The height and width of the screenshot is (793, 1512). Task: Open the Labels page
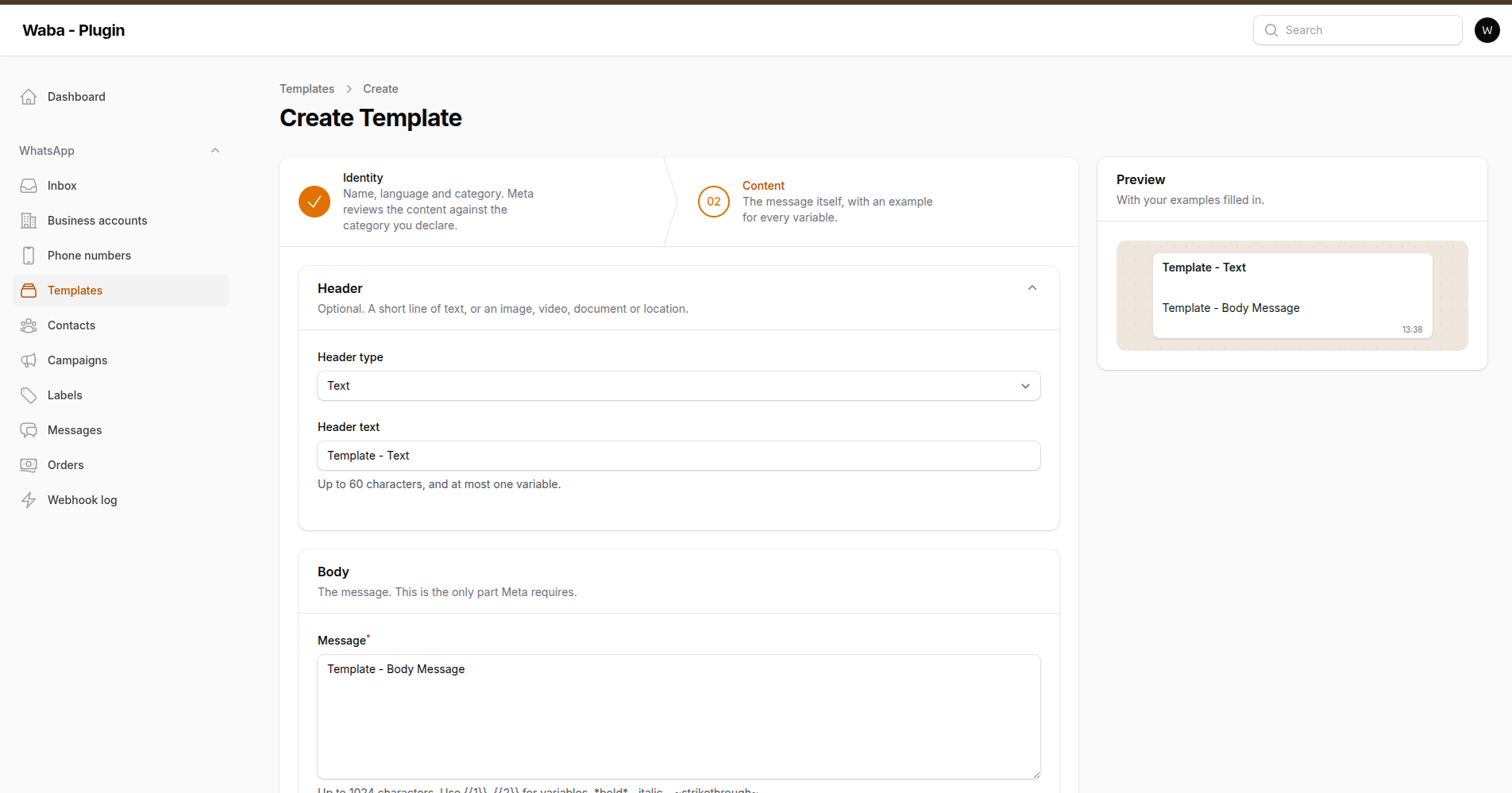[121, 395]
